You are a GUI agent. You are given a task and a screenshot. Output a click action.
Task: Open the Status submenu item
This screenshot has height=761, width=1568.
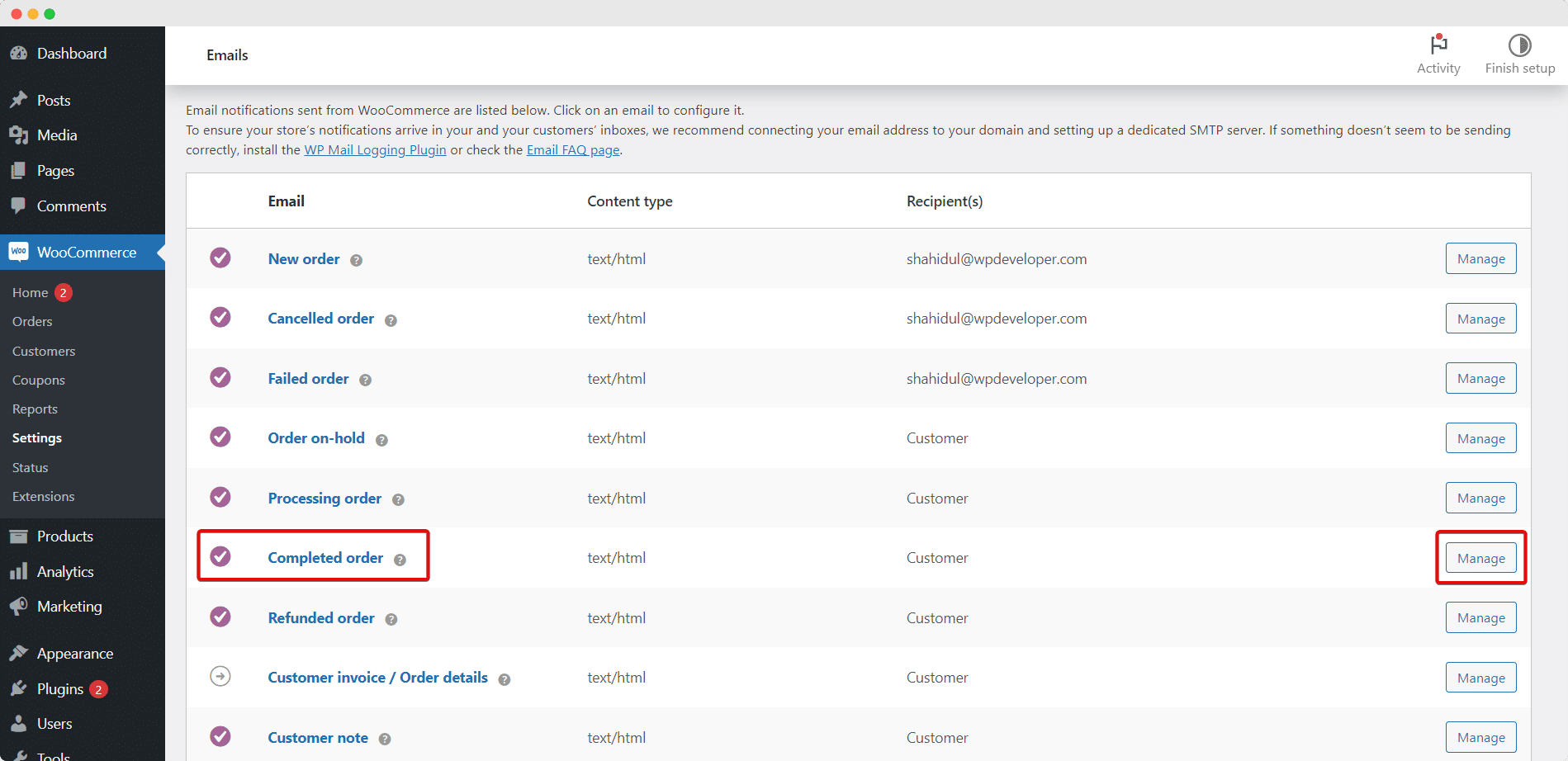pyautogui.click(x=31, y=468)
